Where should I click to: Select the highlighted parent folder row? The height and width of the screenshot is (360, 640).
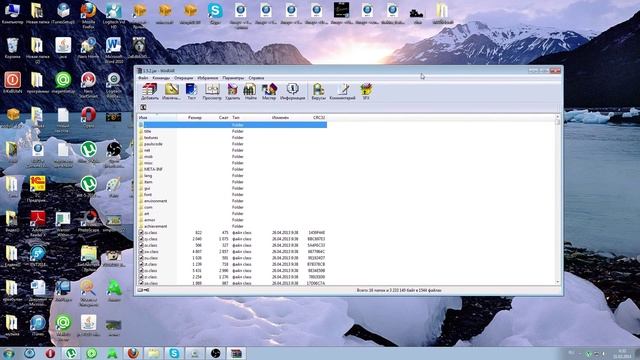(x=232, y=125)
